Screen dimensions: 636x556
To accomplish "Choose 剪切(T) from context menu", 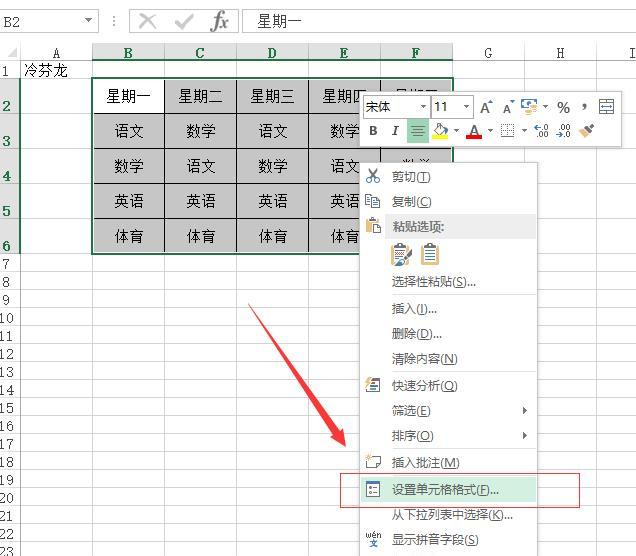I will [x=448, y=177].
